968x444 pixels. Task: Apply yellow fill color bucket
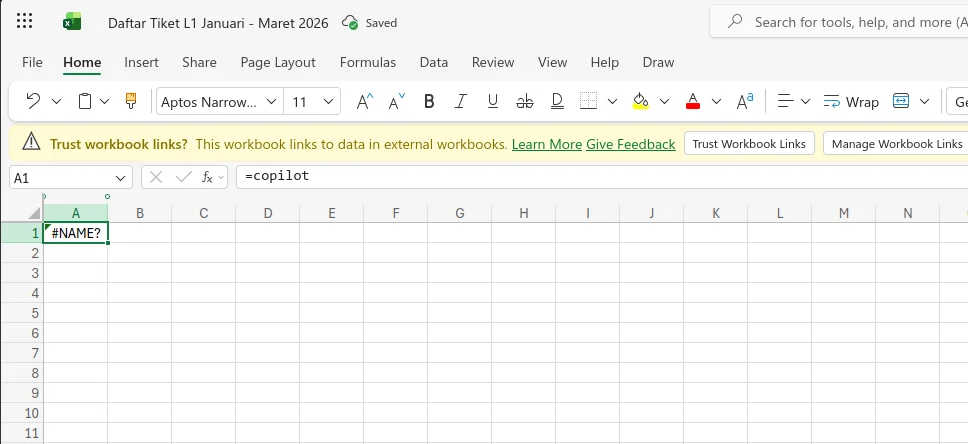tap(641, 101)
